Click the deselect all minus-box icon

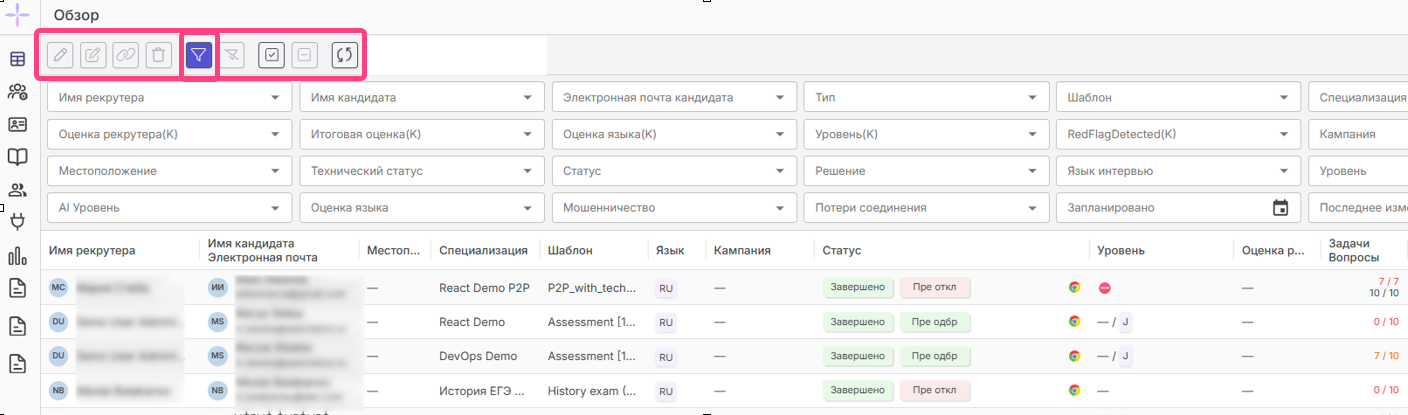[304, 55]
